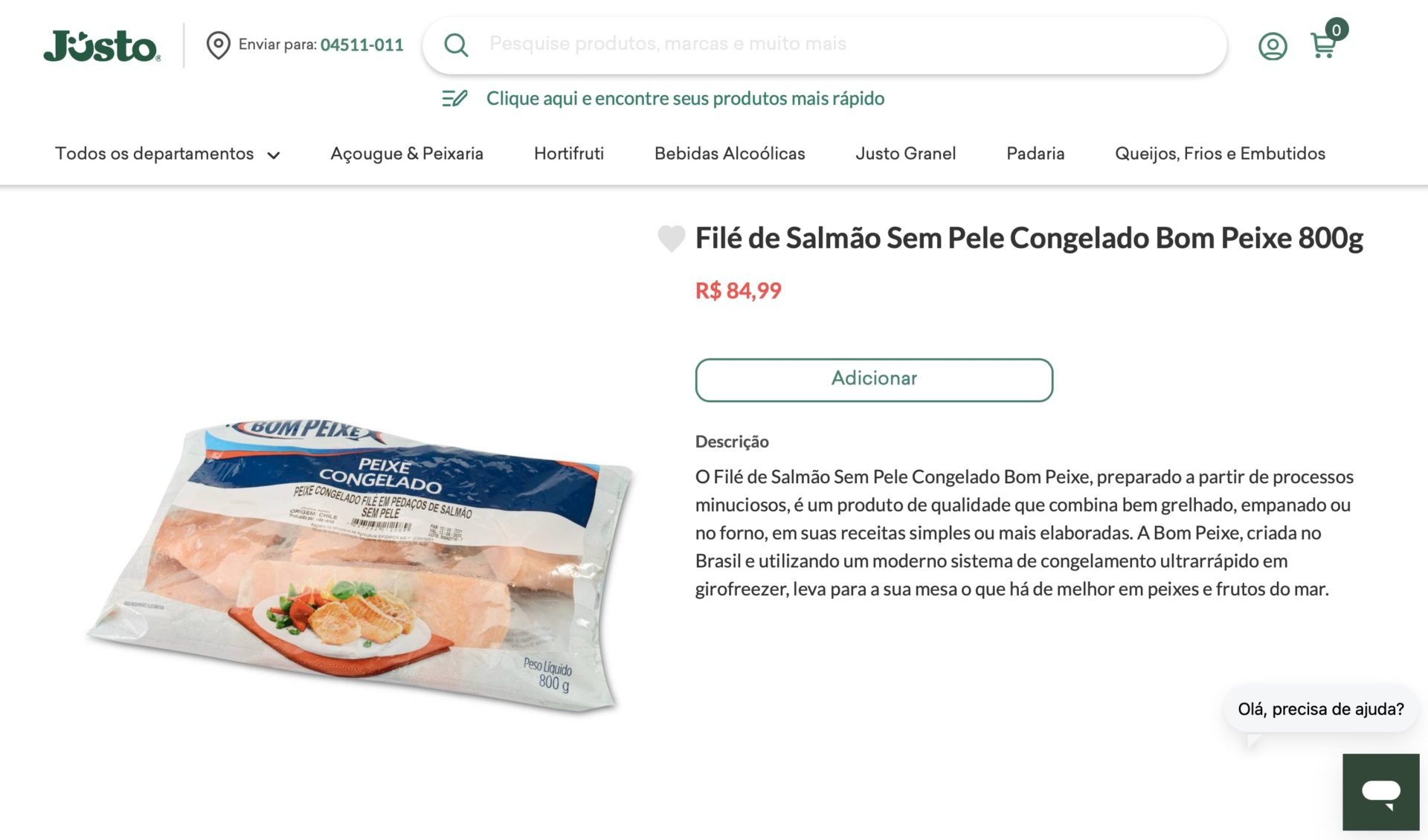
Task: Open Hortifruti category
Action: click(x=569, y=154)
